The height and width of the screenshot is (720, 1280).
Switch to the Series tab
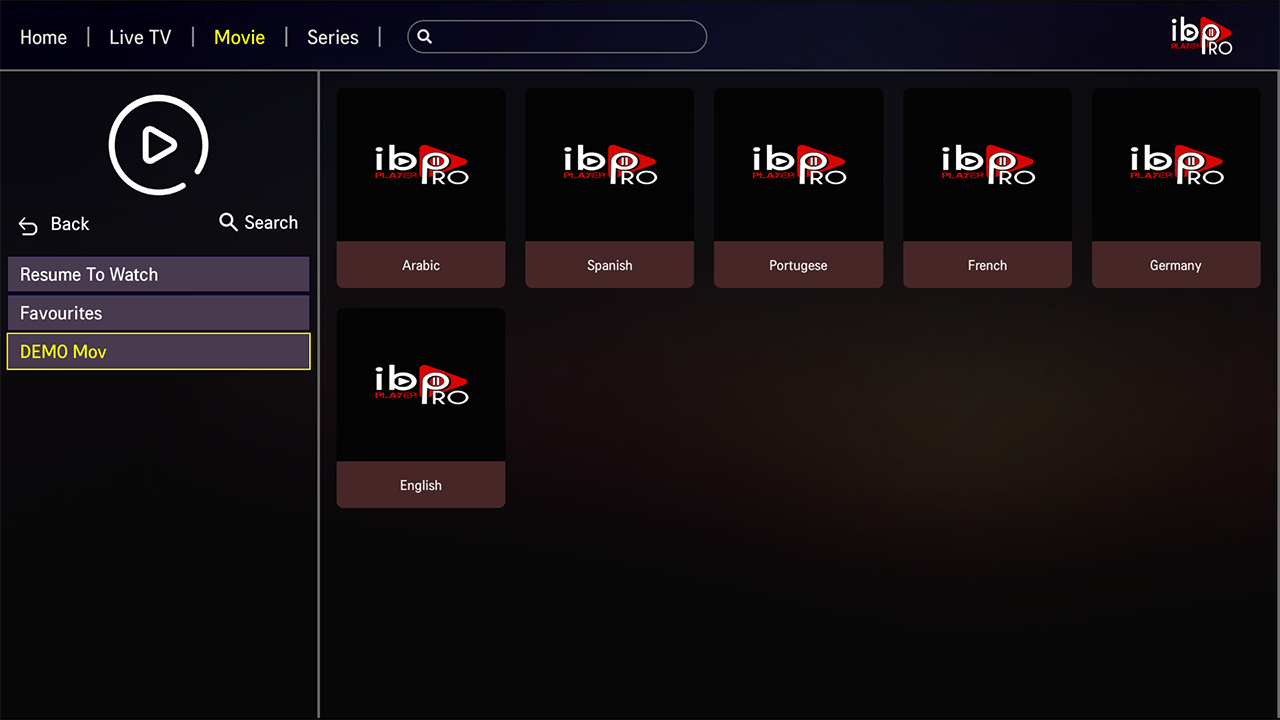333,36
